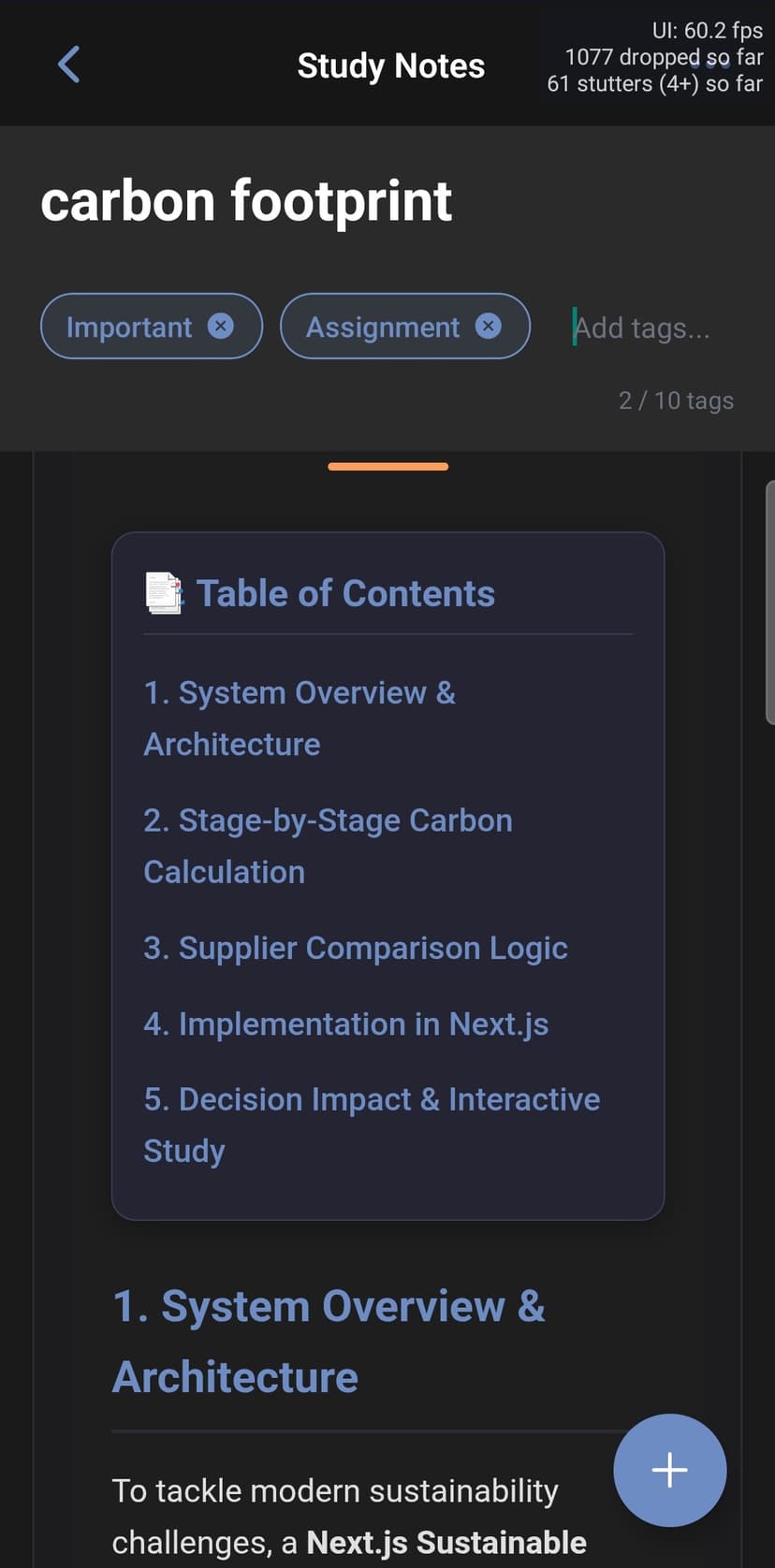Viewport: 775px width, 1568px height.
Task: Tap the System Overview & Architecture section heading
Action: pyautogui.click(x=329, y=1342)
